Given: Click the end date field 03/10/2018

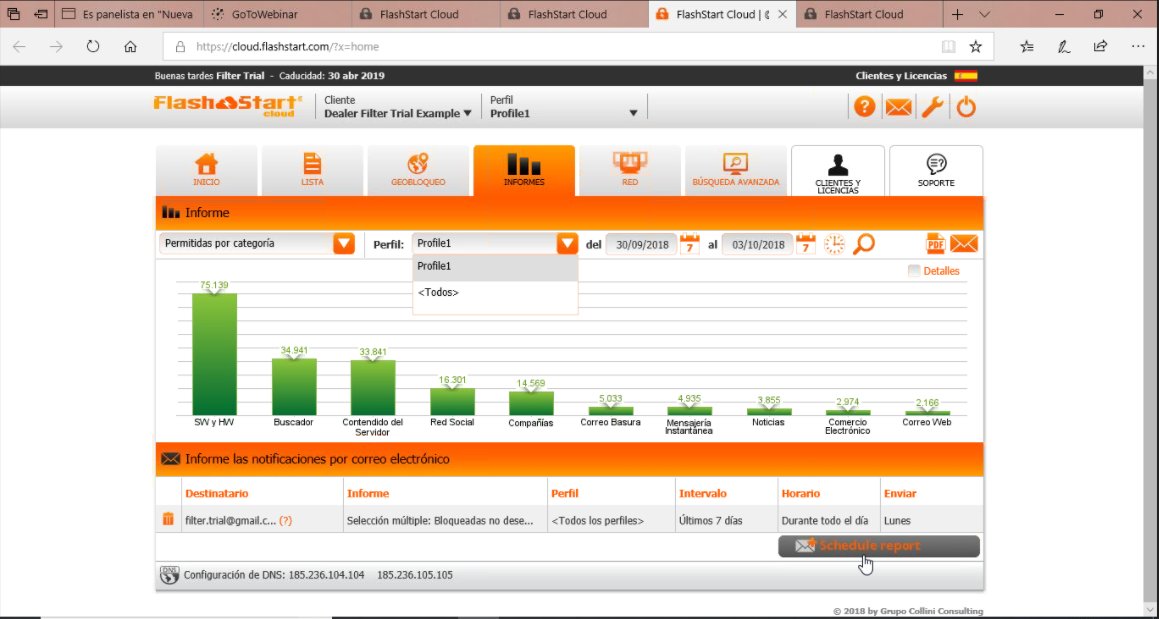Looking at the screenshot, I should (x=758, y=244).
